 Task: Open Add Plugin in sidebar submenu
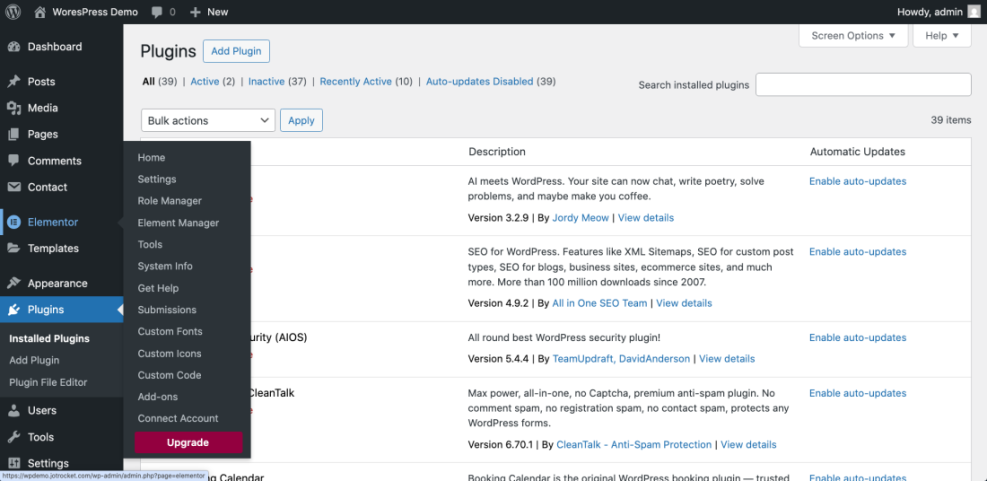coord(34,361)
